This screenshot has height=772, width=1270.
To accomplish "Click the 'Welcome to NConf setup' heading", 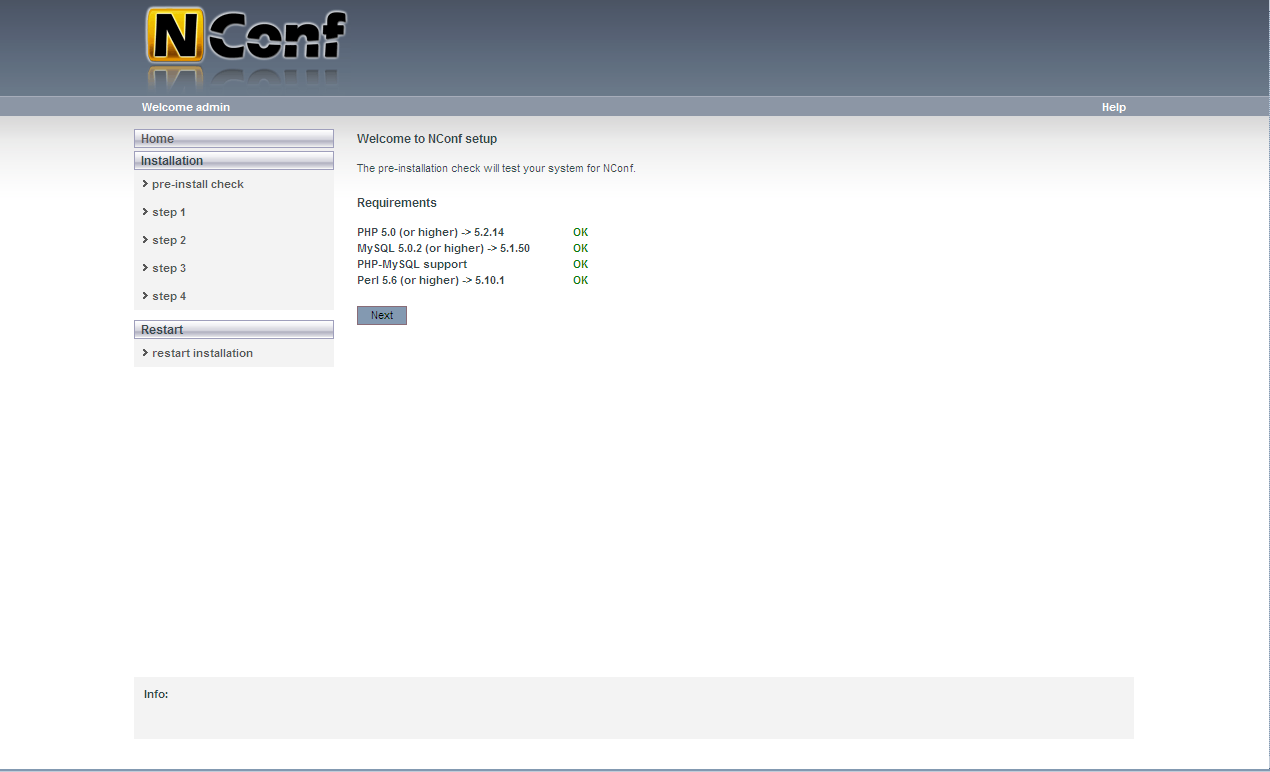I will (427, 139).
